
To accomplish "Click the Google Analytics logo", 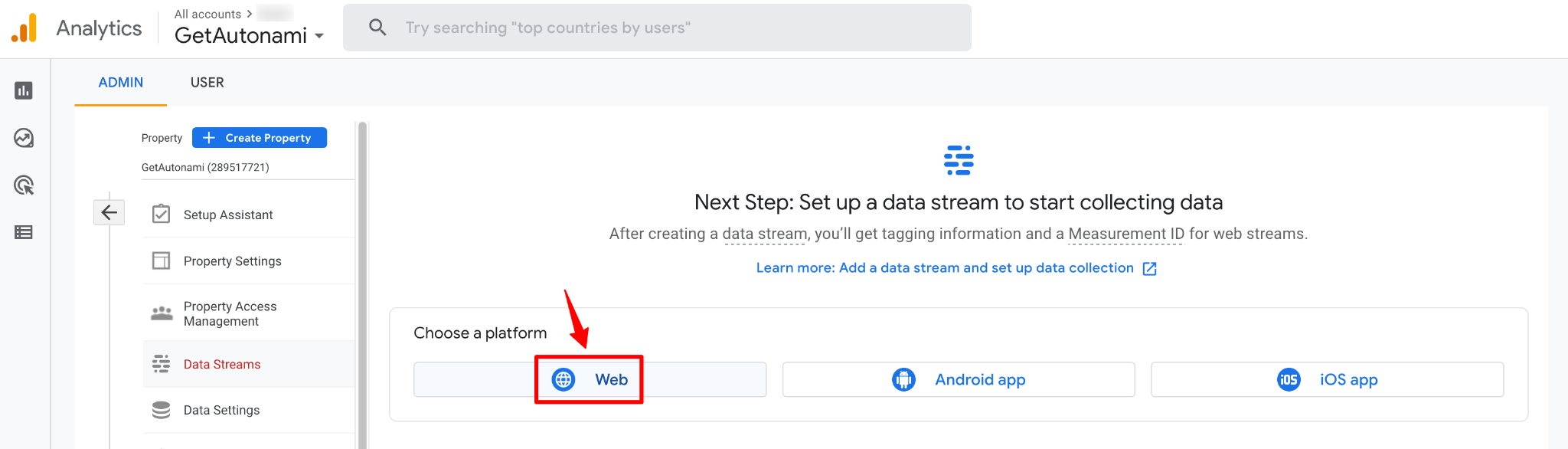I will [x=24, y=28].
